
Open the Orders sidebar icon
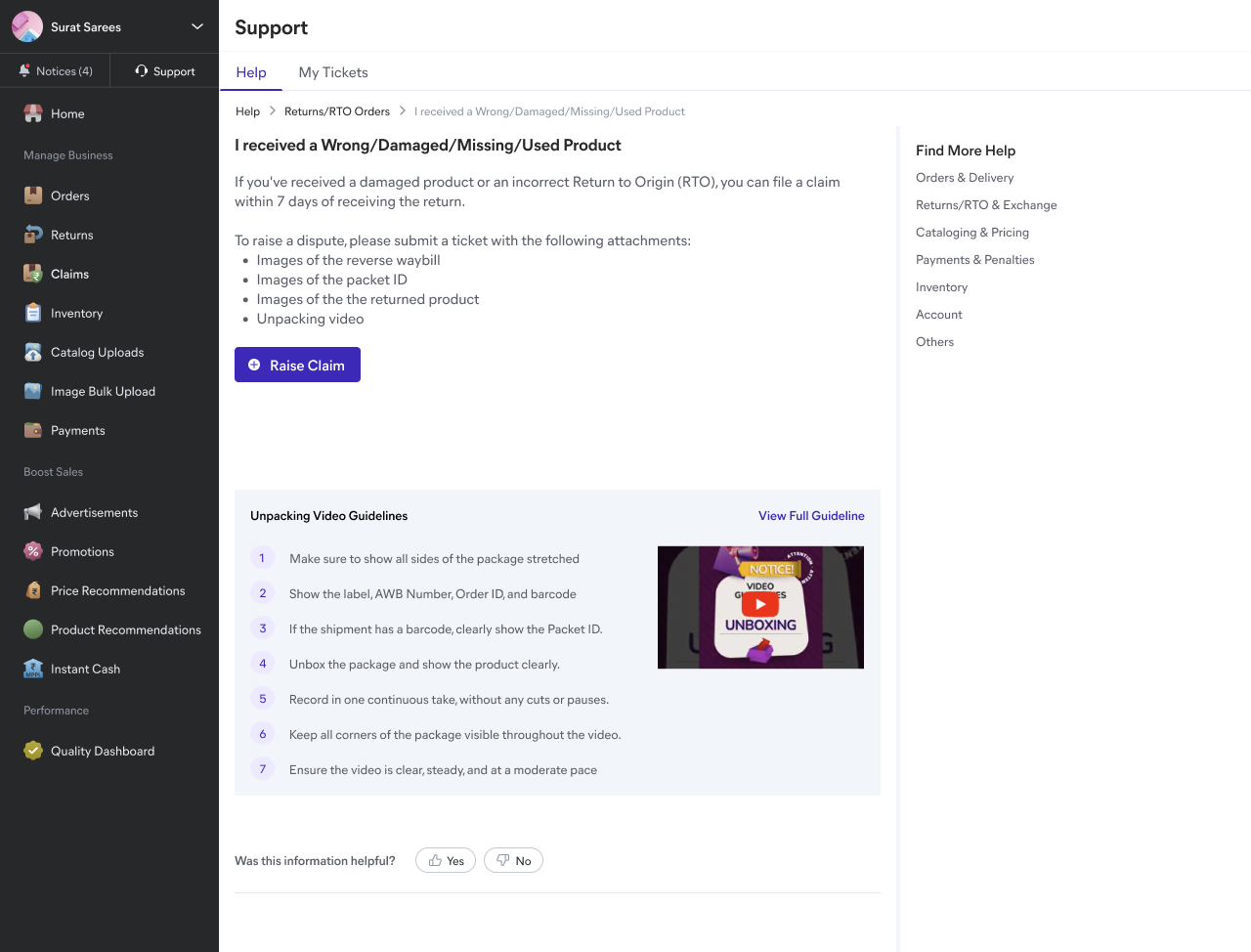point(33,195)
